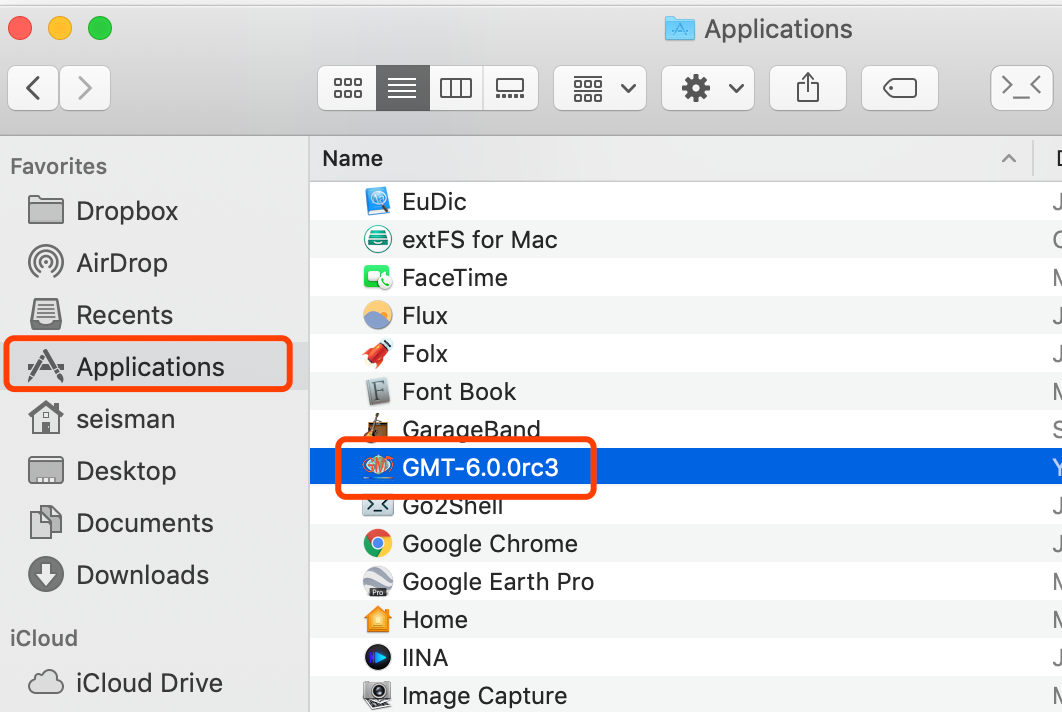Image resolution: width=1062 pixels, height=712 pixels.
Task: Open Go2Shell terminal toolbar icon
Action: (x=1021, y=88)
